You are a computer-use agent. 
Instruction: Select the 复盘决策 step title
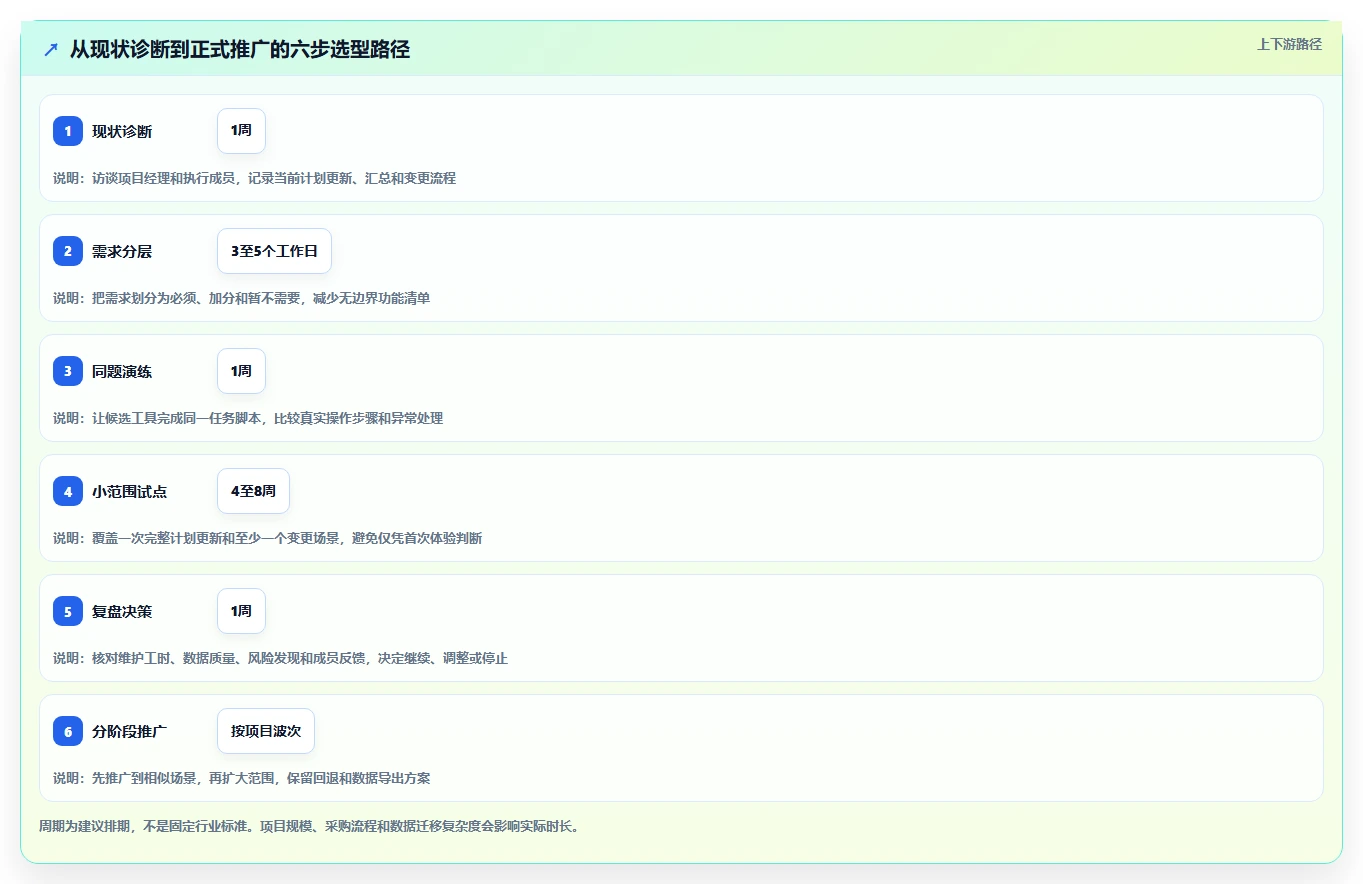[122, 611]
